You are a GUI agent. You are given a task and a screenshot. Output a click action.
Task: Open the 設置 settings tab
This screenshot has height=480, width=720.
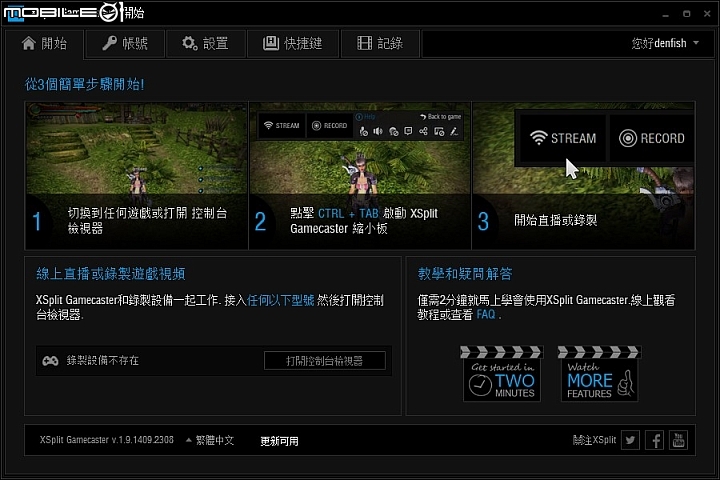(x=206, y=44)
